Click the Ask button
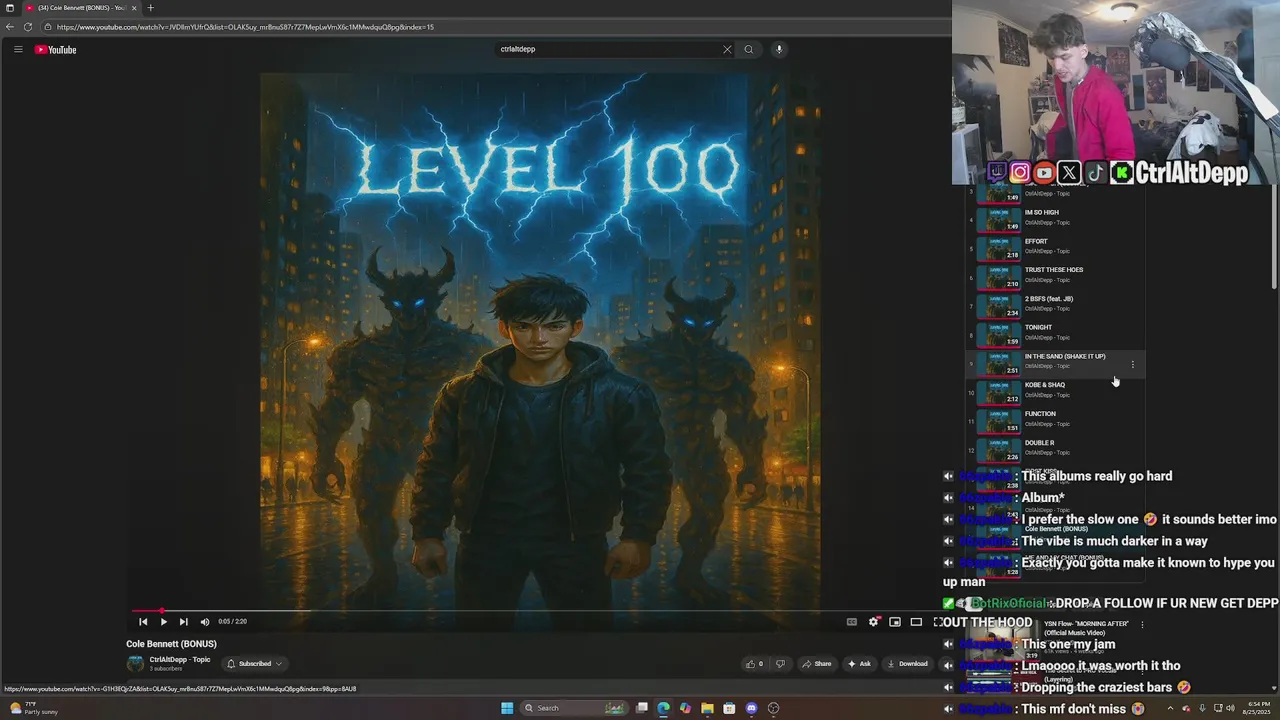The width and height of the screenshot is (1280, 720). point(859,664)
